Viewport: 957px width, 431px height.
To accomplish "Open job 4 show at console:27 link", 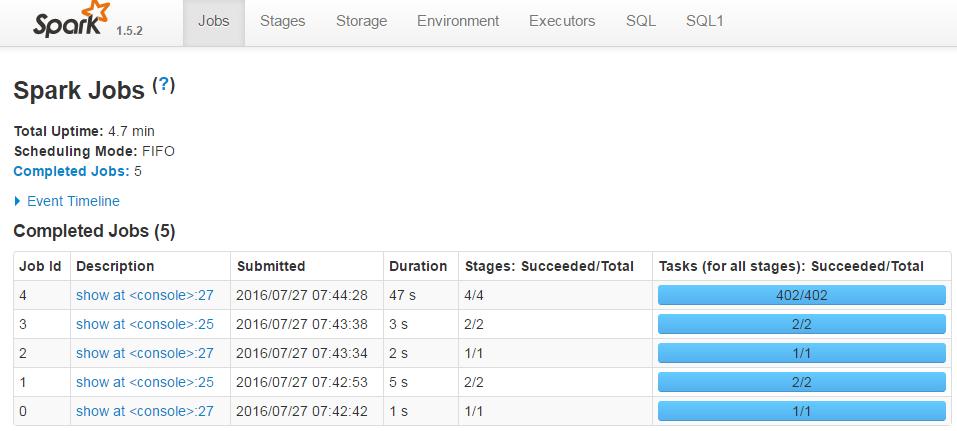I will click(145, 295).
